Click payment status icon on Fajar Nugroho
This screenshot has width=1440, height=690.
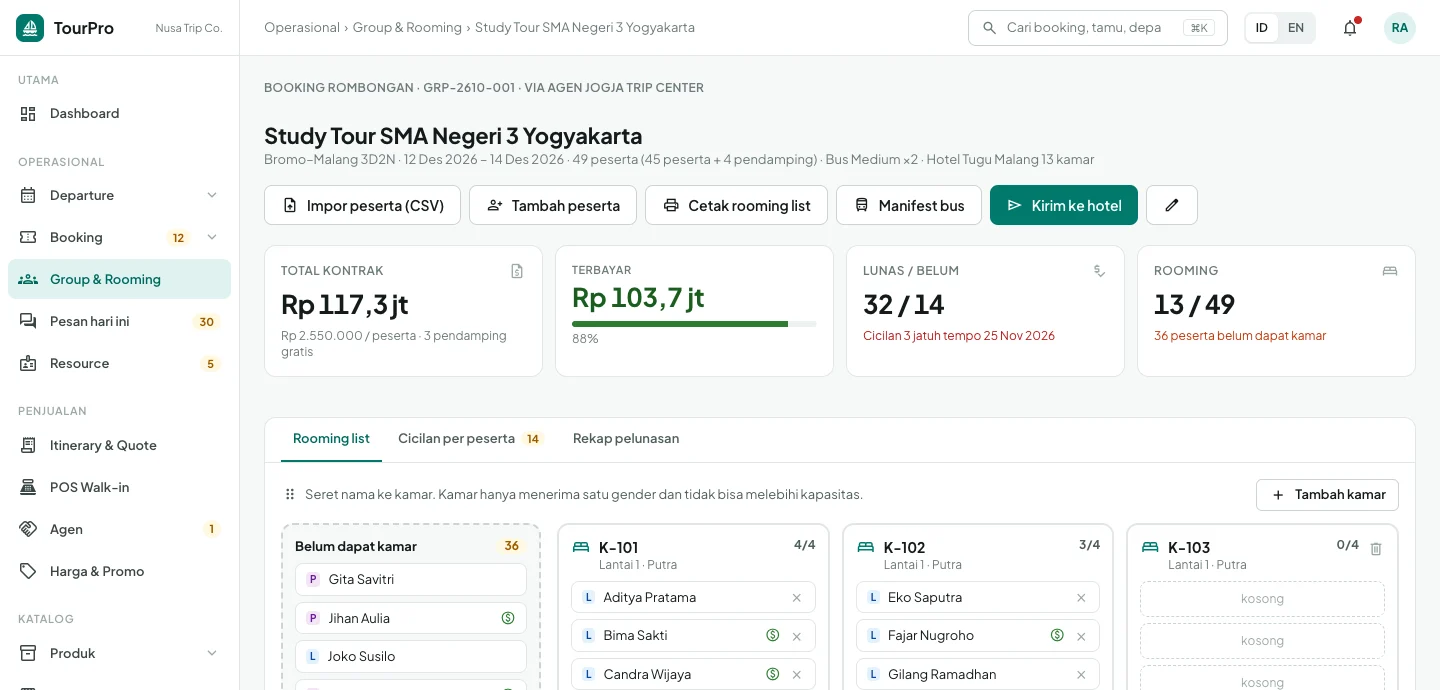click(1057, 635)
